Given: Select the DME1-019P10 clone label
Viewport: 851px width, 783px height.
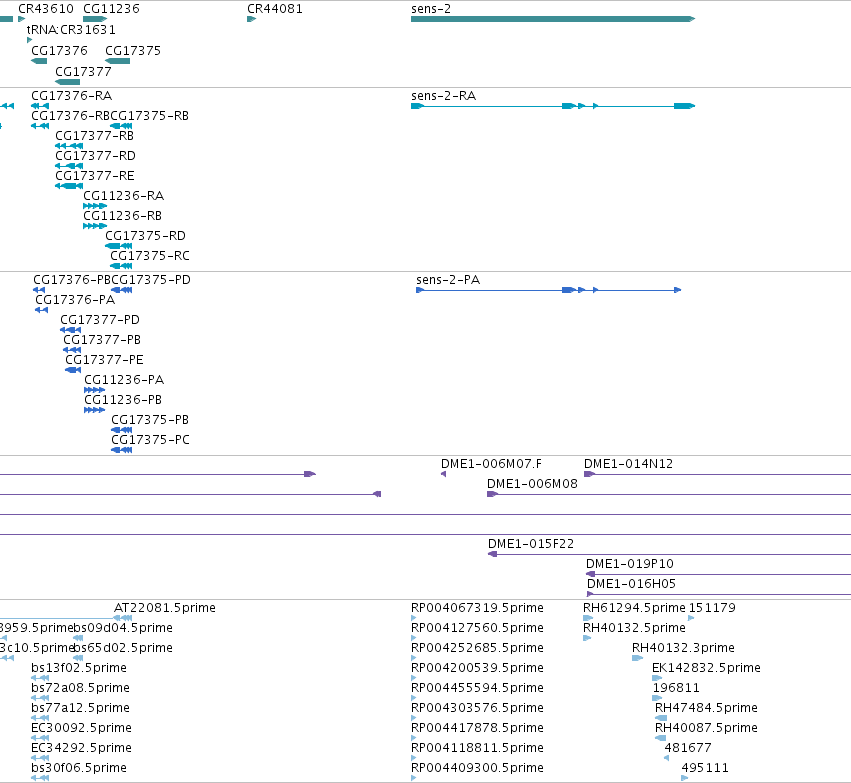Looking at the screenshot, I should 630,564.
